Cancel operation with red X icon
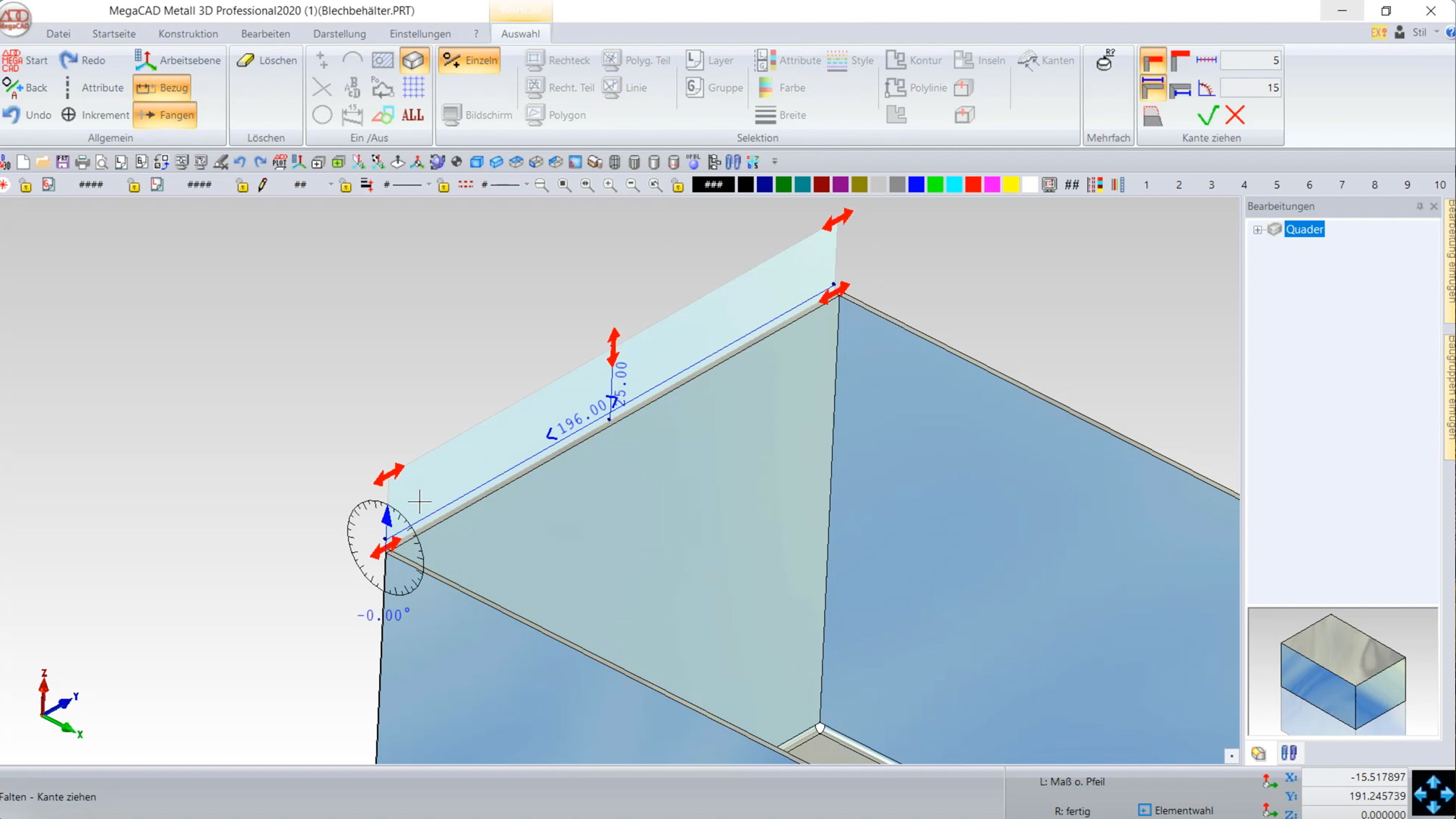Screen dimensions: 1456x819 click(x=1235, y=114)
